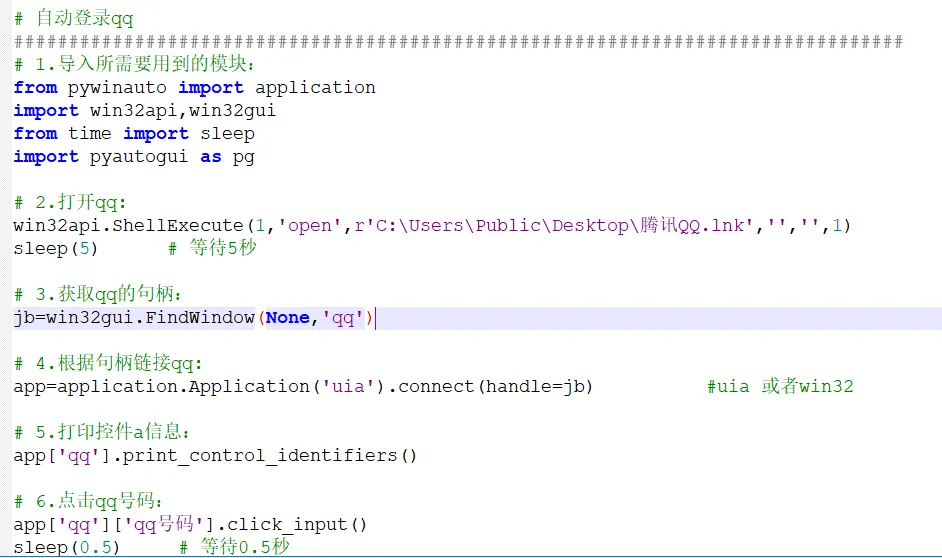
Task: Click 'pyautogui' in the import line
Action: coord(139,157)
